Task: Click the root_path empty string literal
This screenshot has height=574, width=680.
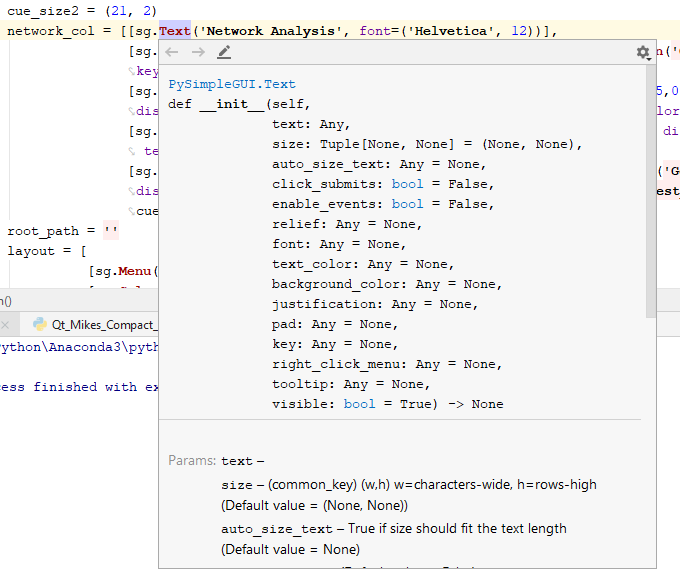Action: pos(111,231)
